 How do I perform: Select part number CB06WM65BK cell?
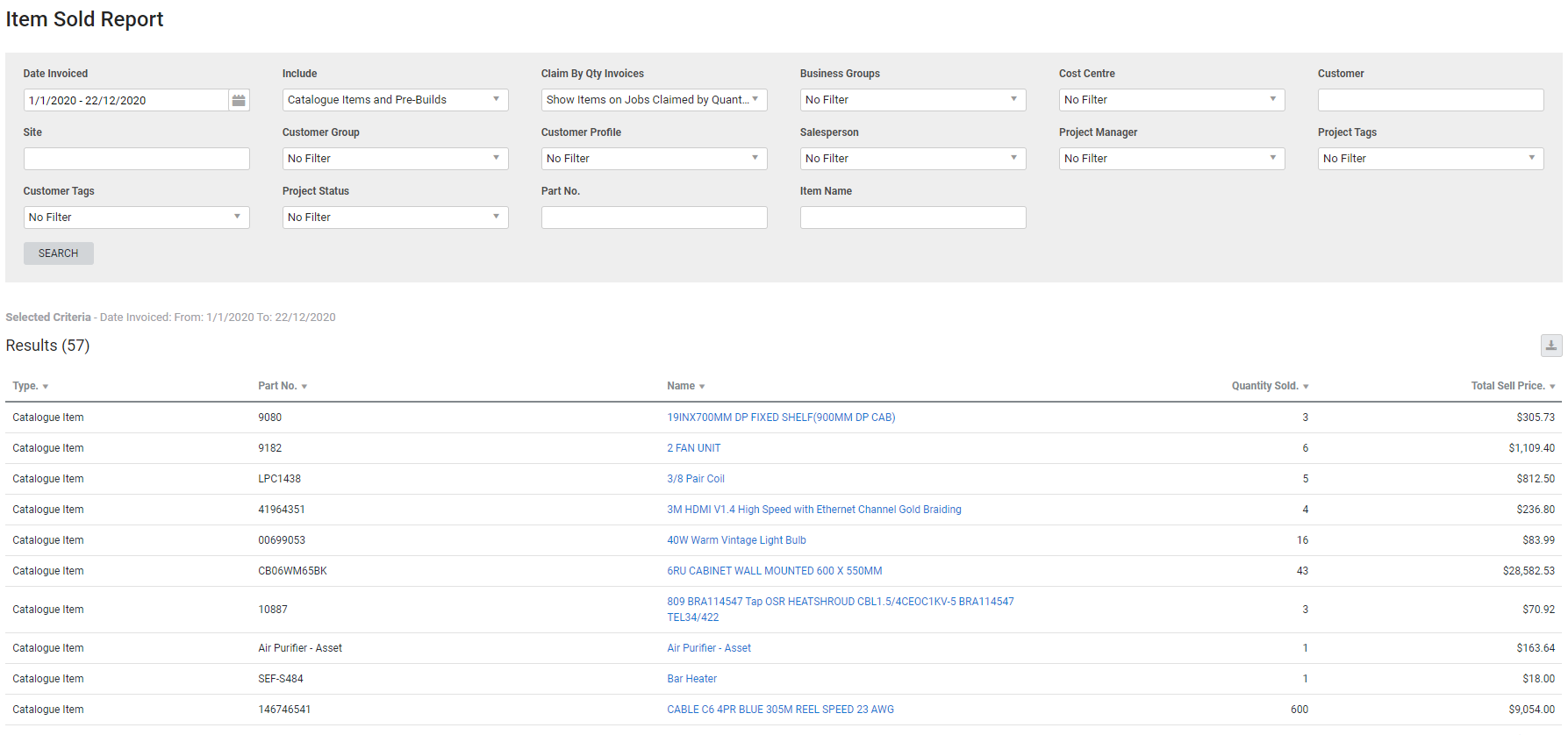coord(292,571)
